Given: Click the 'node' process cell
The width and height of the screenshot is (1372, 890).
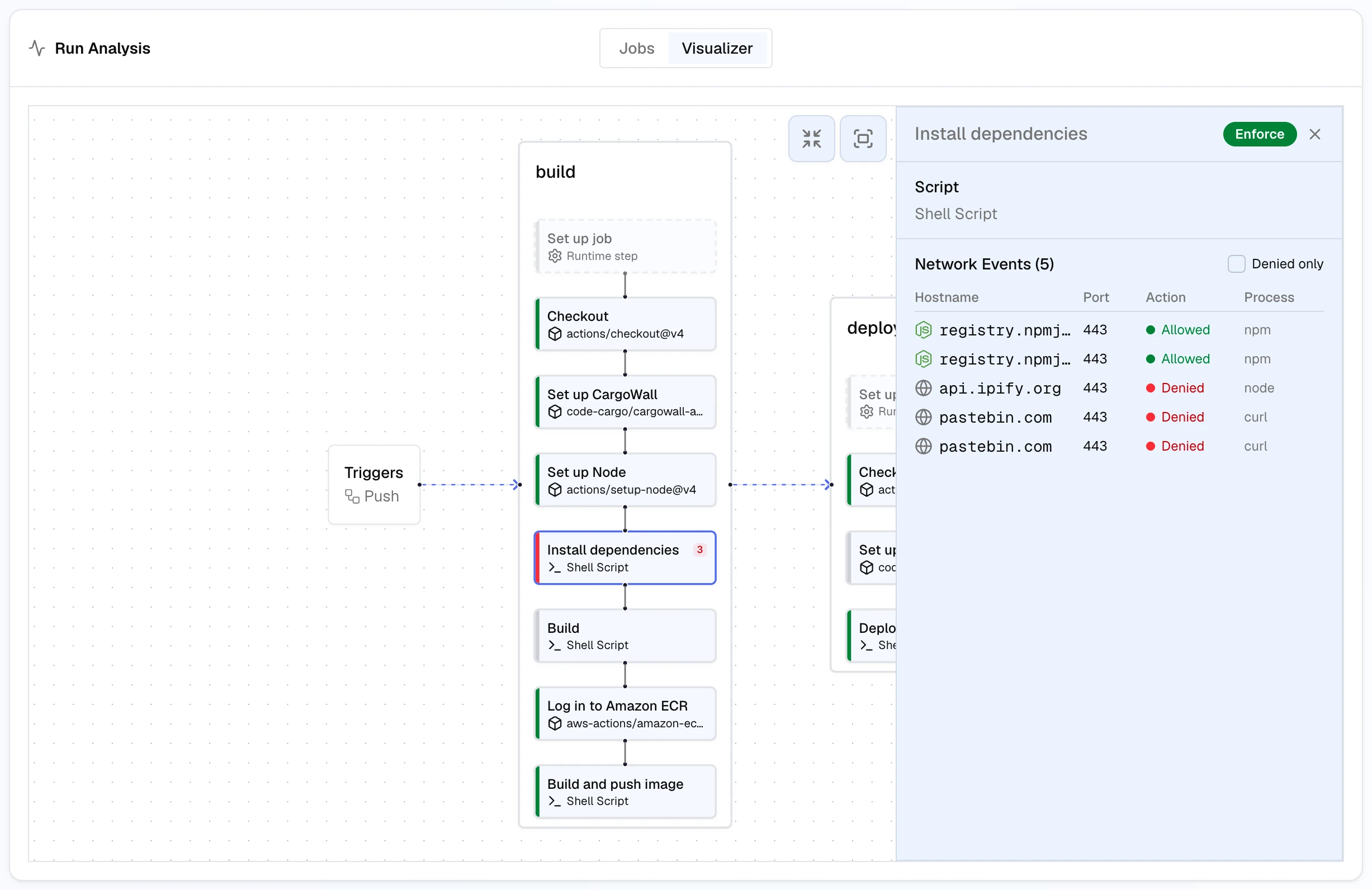Looking at the screenshot, I should pyautogui.click(x=1259, y=388).
